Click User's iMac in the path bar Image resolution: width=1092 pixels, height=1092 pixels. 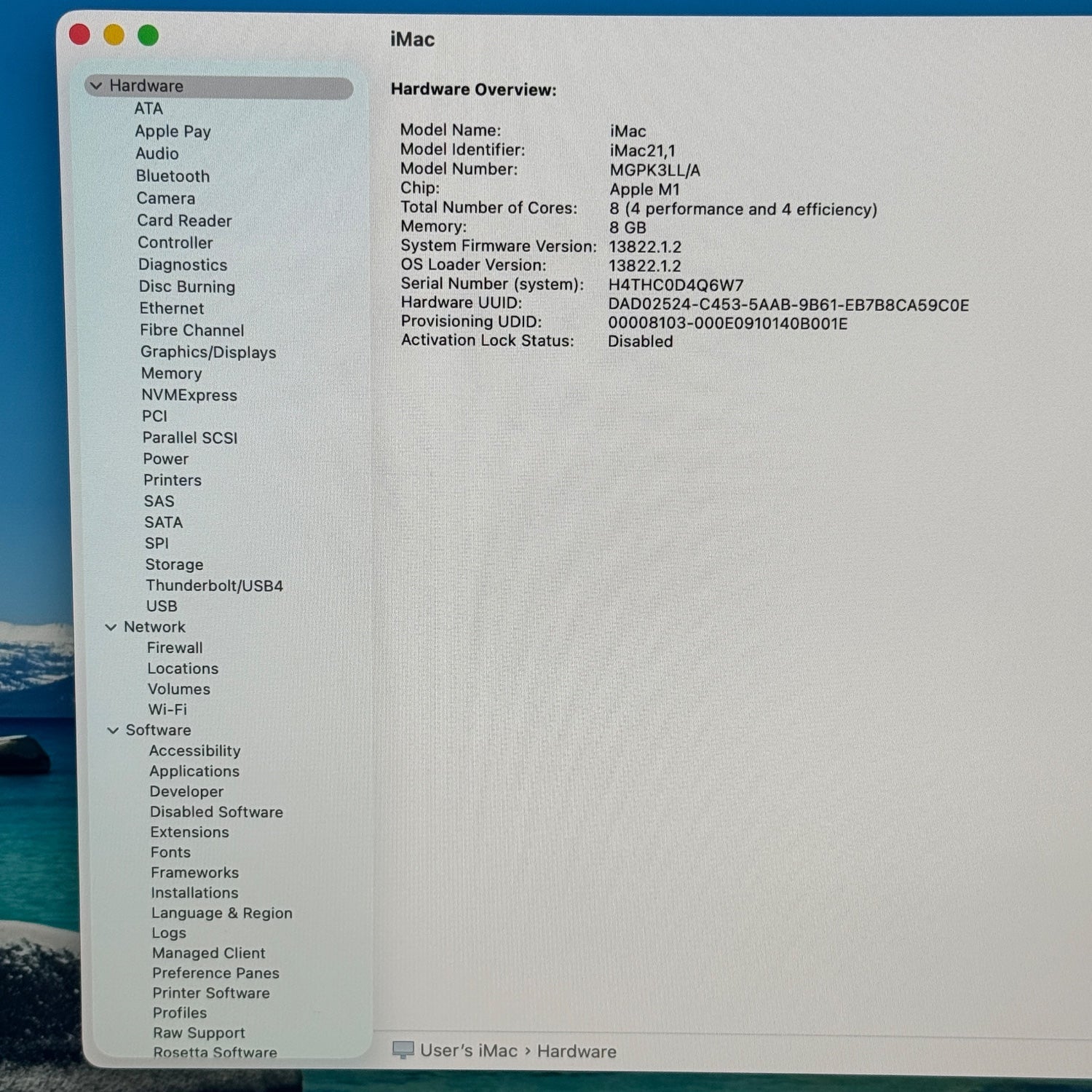coord(468,1051)
